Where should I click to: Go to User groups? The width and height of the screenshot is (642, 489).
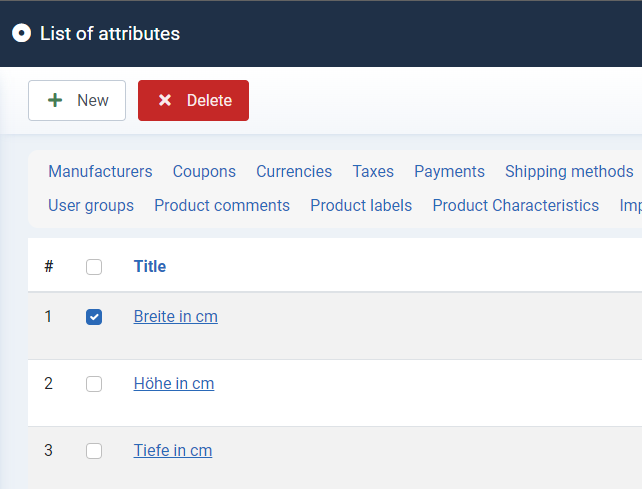[x=91, y=205]
